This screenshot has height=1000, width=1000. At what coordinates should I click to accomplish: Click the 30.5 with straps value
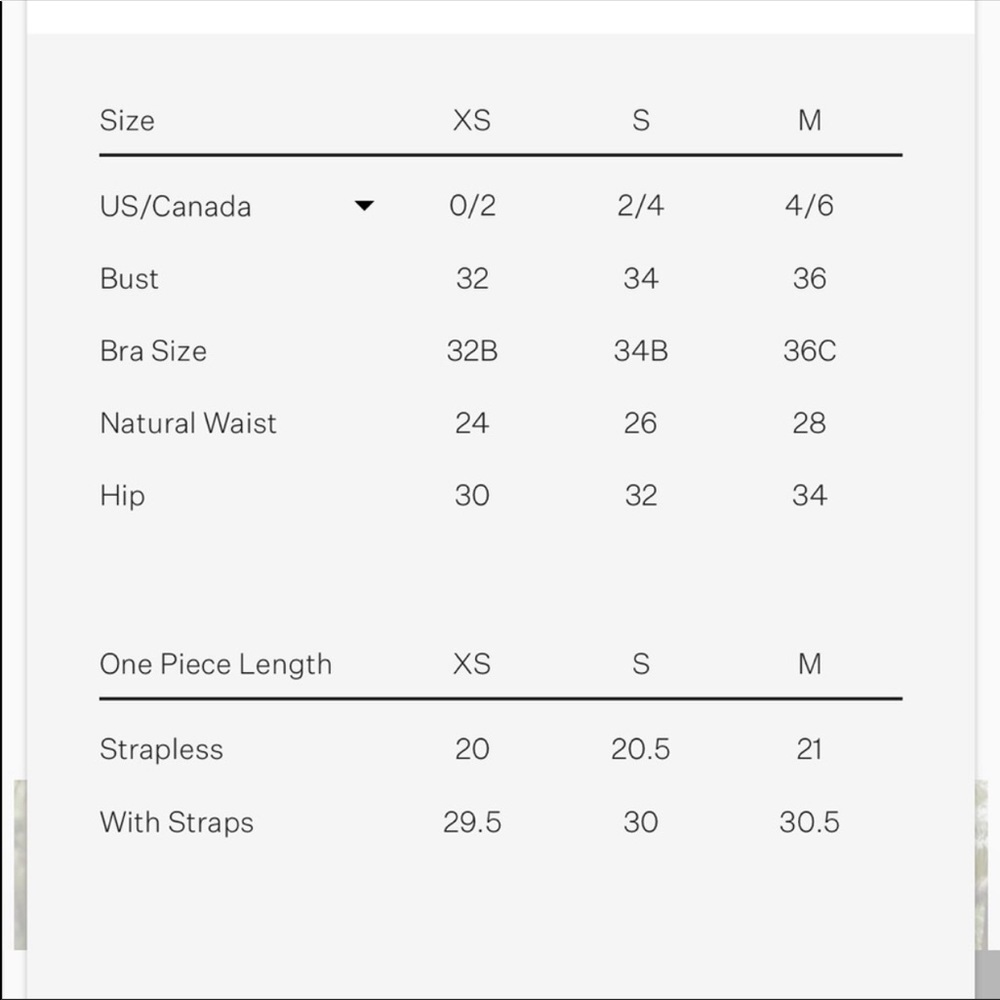[809, 822]
